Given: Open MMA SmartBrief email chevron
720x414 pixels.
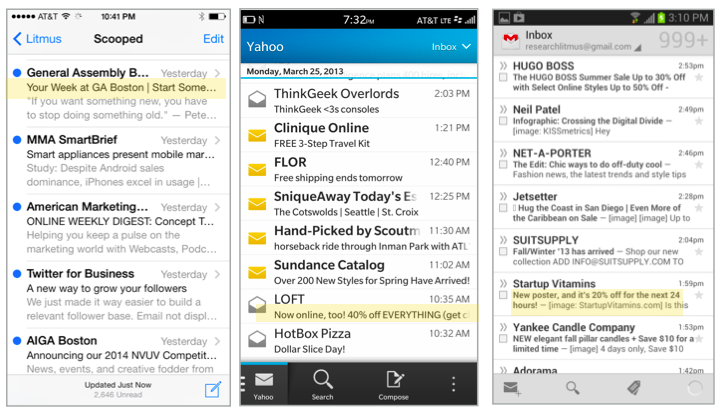Looking at the screenshot, I should pos(217,140).
